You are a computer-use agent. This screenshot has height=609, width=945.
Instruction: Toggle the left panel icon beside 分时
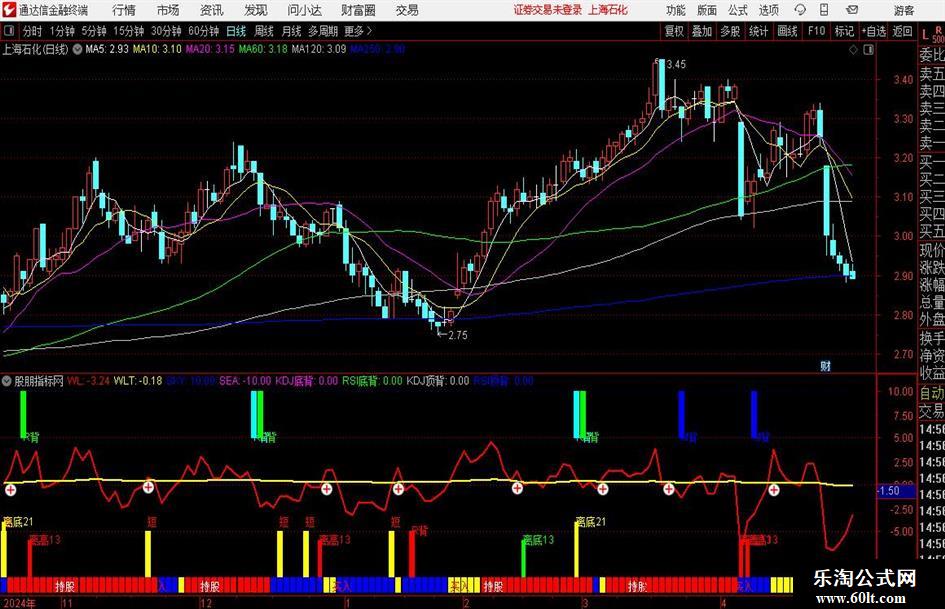click(x=8, y=31)
